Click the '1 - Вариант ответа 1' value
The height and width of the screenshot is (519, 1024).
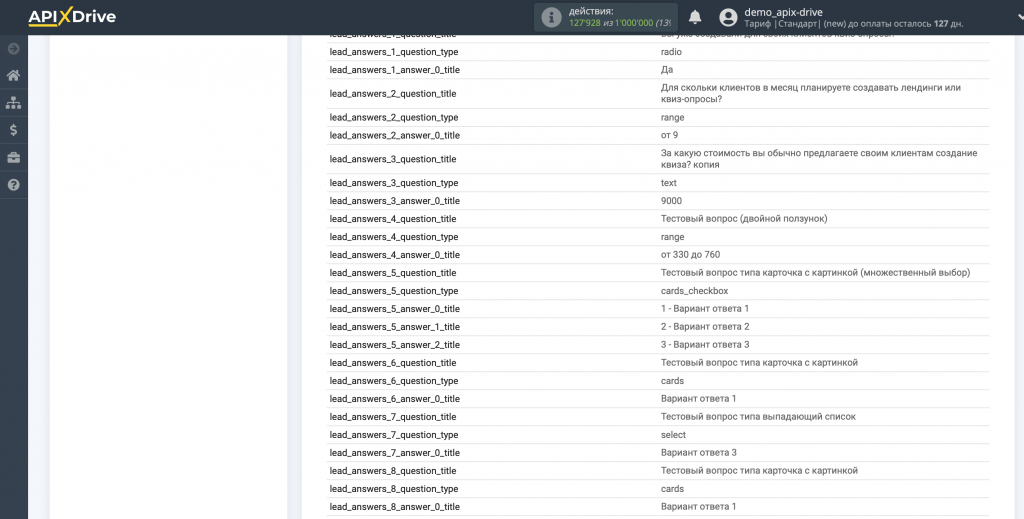[704, 309]
